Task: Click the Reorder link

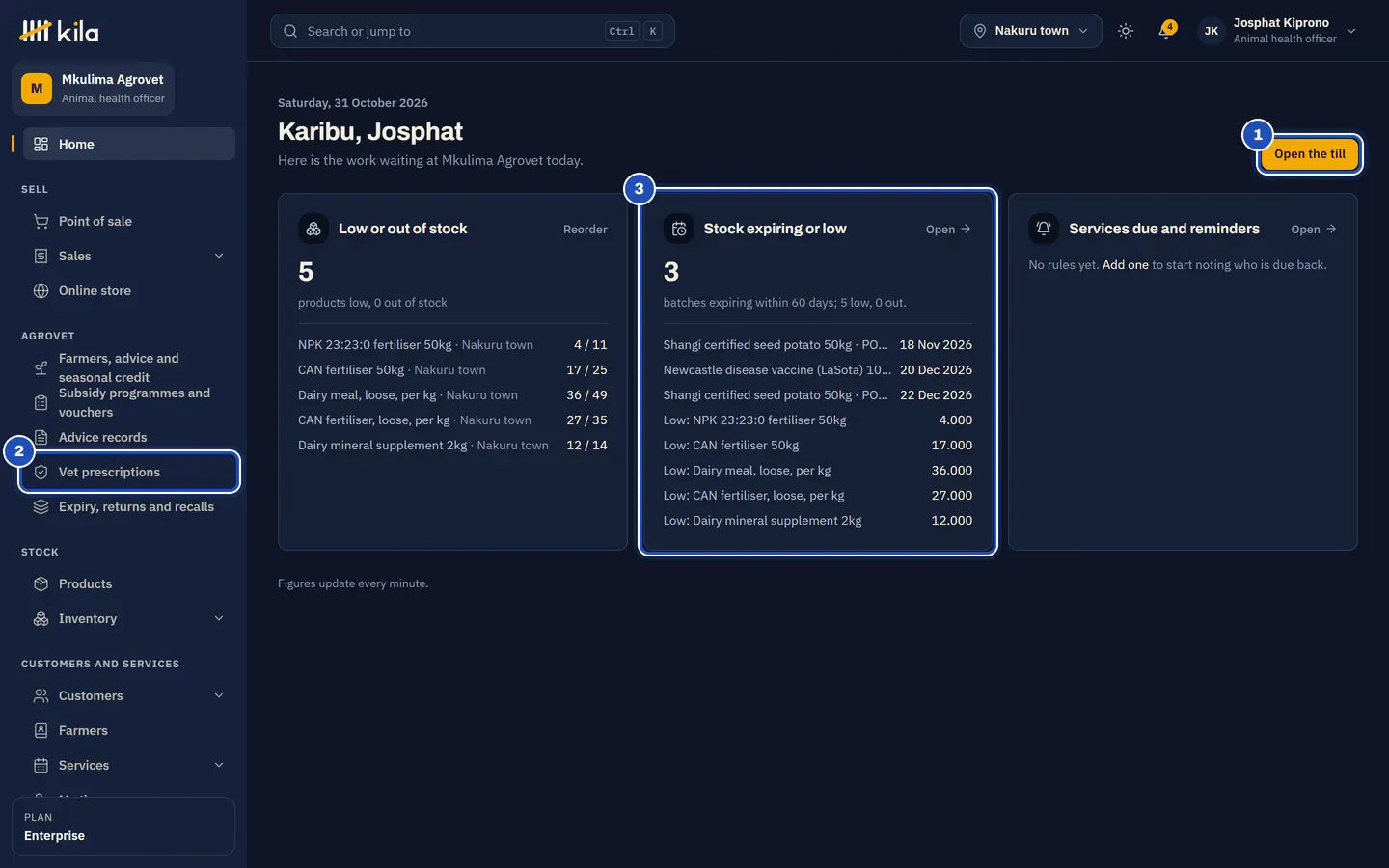Action: 586,230
